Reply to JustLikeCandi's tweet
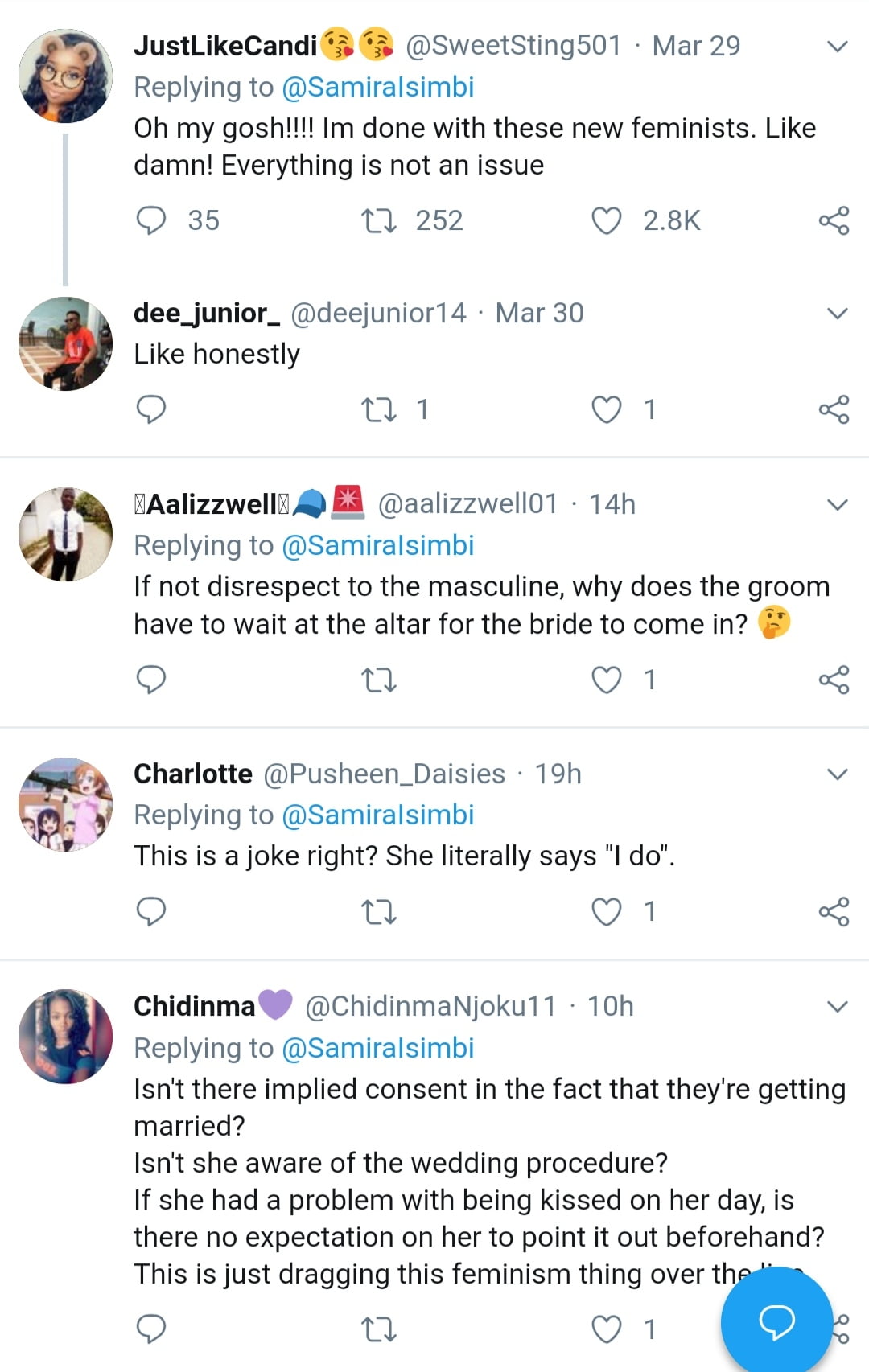The image size is (869, 1372). (151, 220)
